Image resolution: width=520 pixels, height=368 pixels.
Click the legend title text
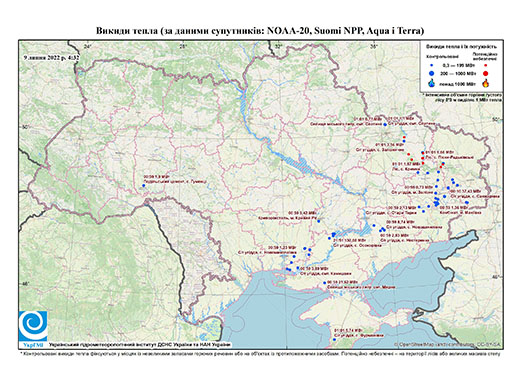[x=462, y=46]
